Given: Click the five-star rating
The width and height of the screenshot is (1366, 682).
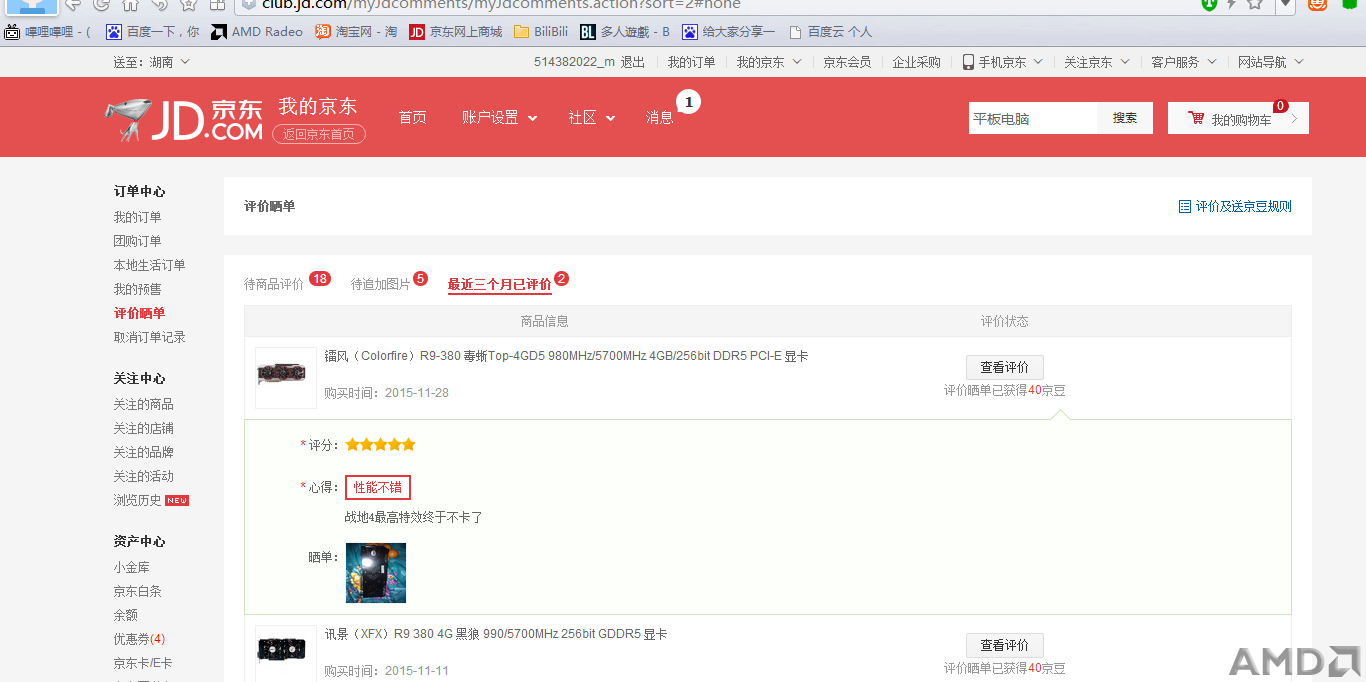Looking at the screenshot, I should 380,445.
